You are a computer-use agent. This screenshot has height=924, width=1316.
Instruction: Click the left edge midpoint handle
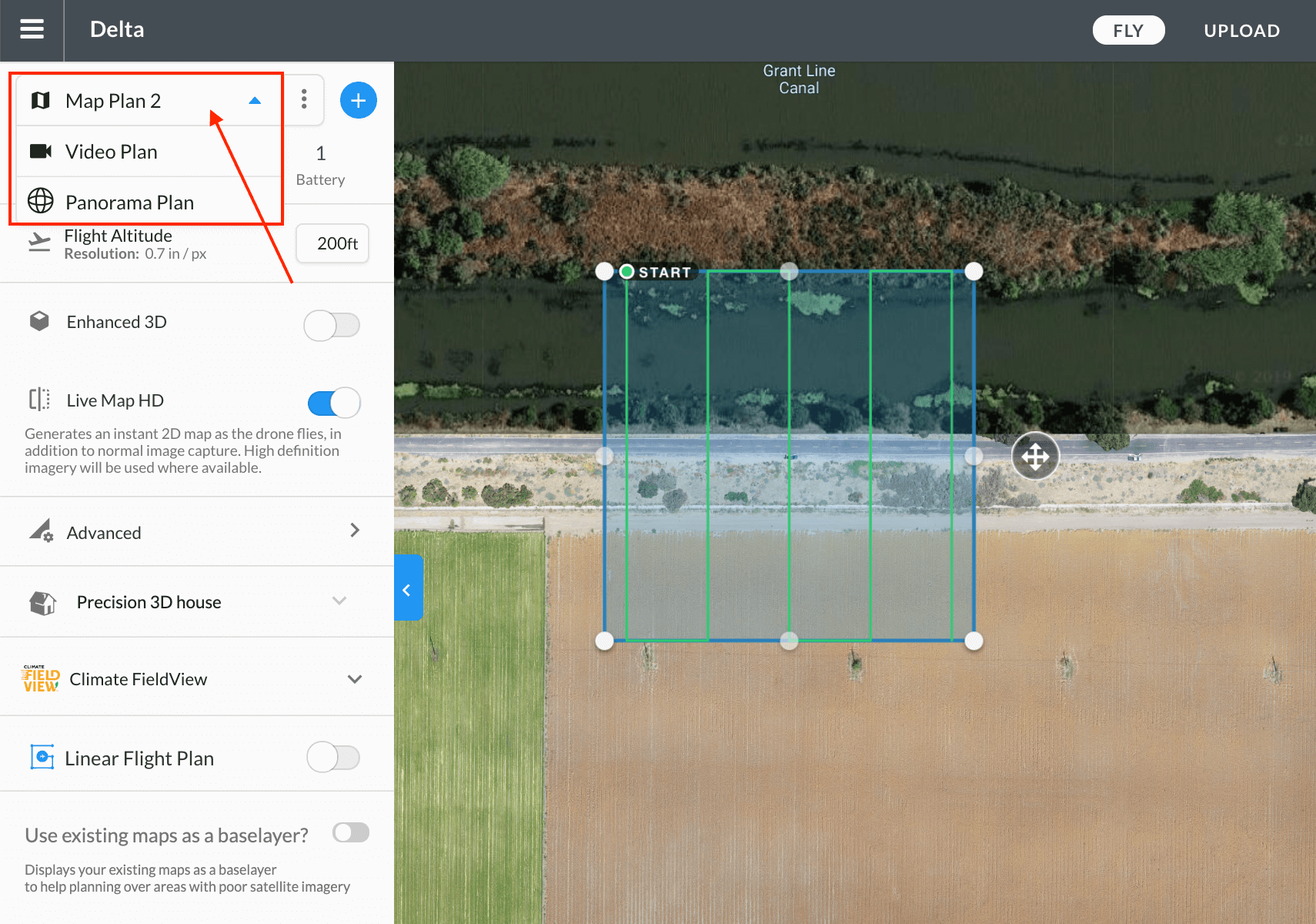(x=605, y=456)
